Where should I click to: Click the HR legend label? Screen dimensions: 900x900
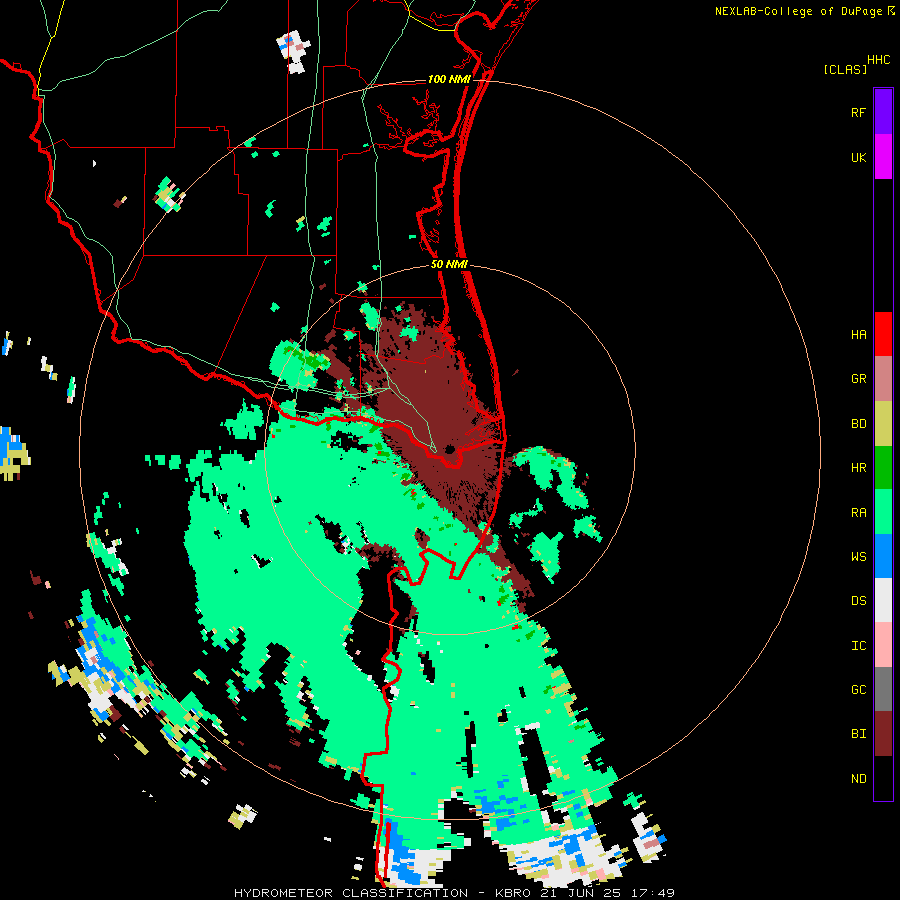[x=858, y=468]
